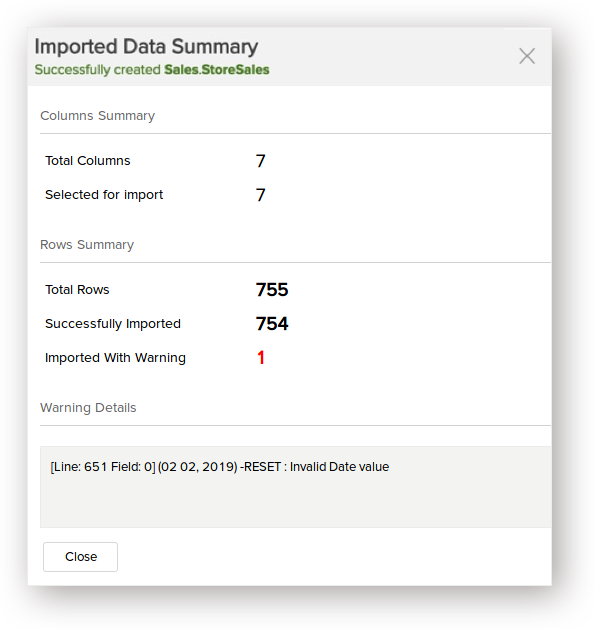Select the Imported Data Summary title
The width and height of the screenshot is (595, 629).
coord(146,47)
